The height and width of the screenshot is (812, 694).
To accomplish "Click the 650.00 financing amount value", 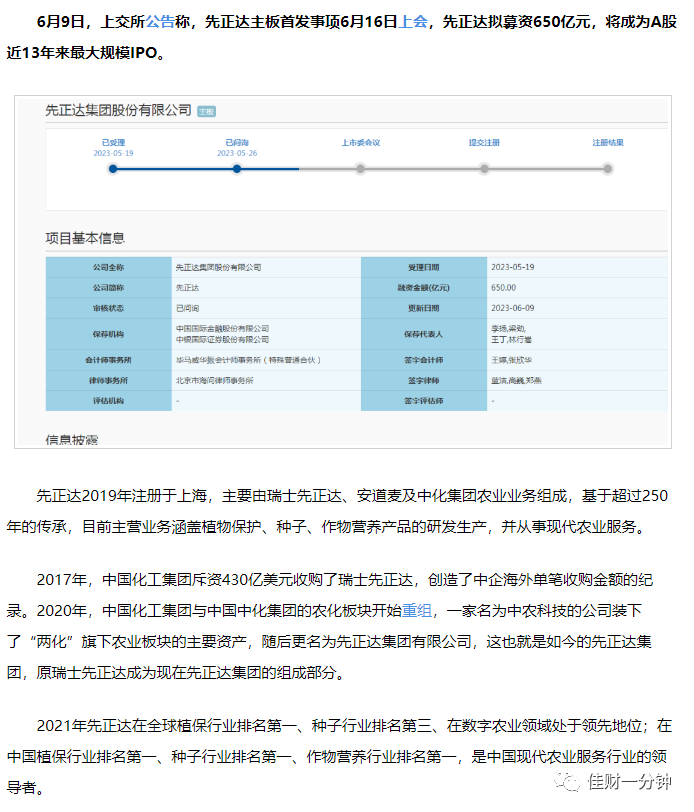I will tap(503, 287).
